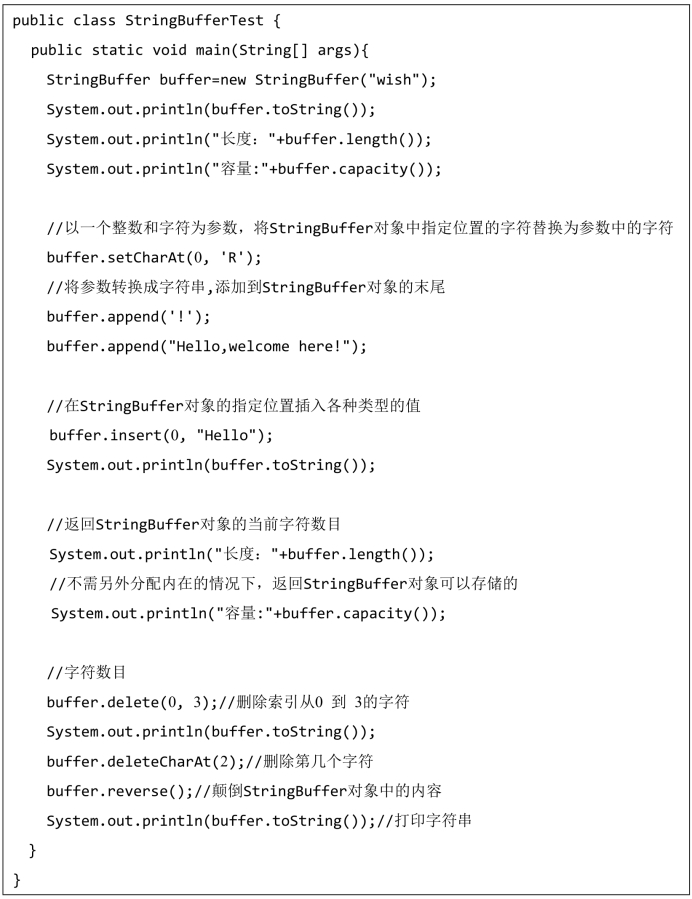Click the final println with print-string comment
This screenshot has width=692, height=899.
click(x=259, y=821)
